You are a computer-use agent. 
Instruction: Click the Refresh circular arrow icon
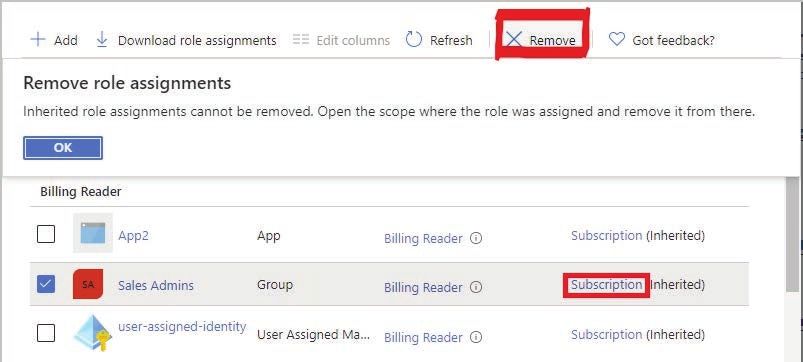coord(414,39)
